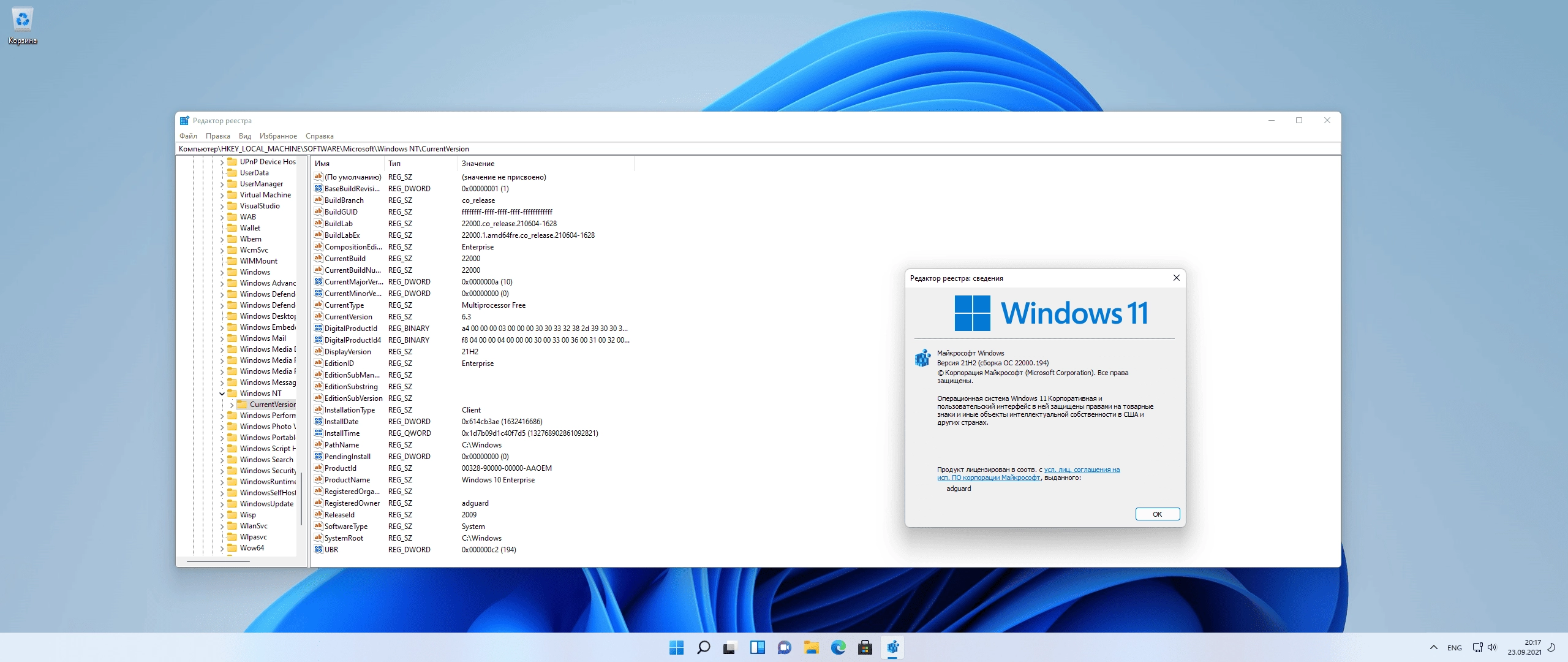Open the Chat taskbar icon
The width and height of the screenshot is (1568, 662).
[784, 647]
